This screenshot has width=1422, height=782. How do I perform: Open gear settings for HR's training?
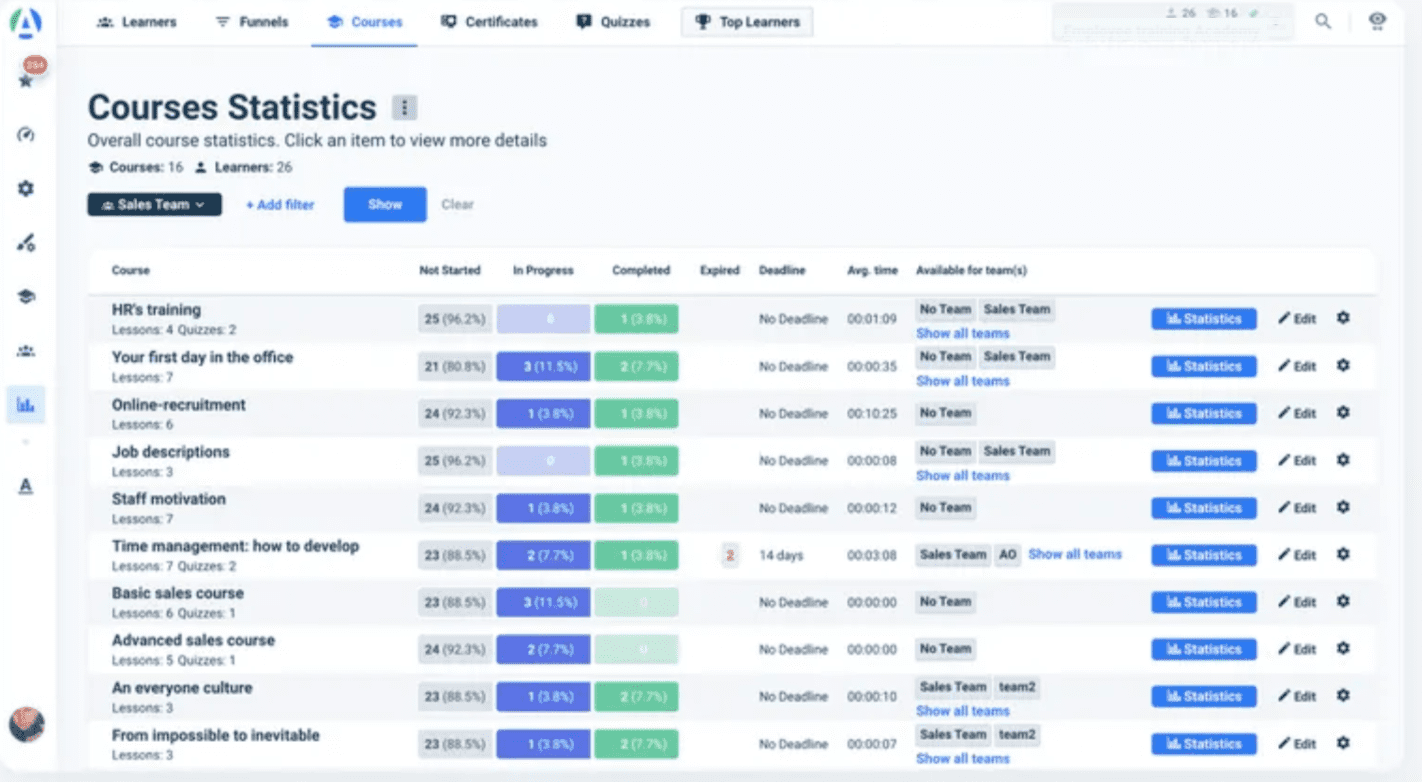[1343, 318]
